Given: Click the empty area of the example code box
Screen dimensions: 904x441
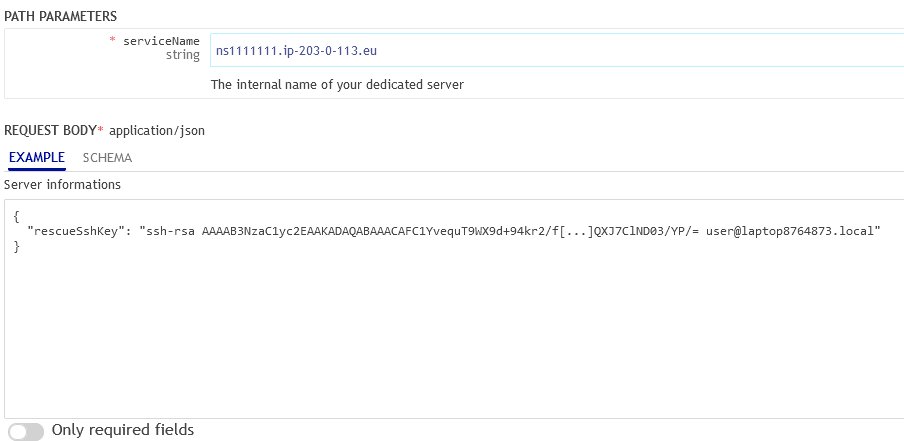Looking at the screenshot, I should pos(450,340).
